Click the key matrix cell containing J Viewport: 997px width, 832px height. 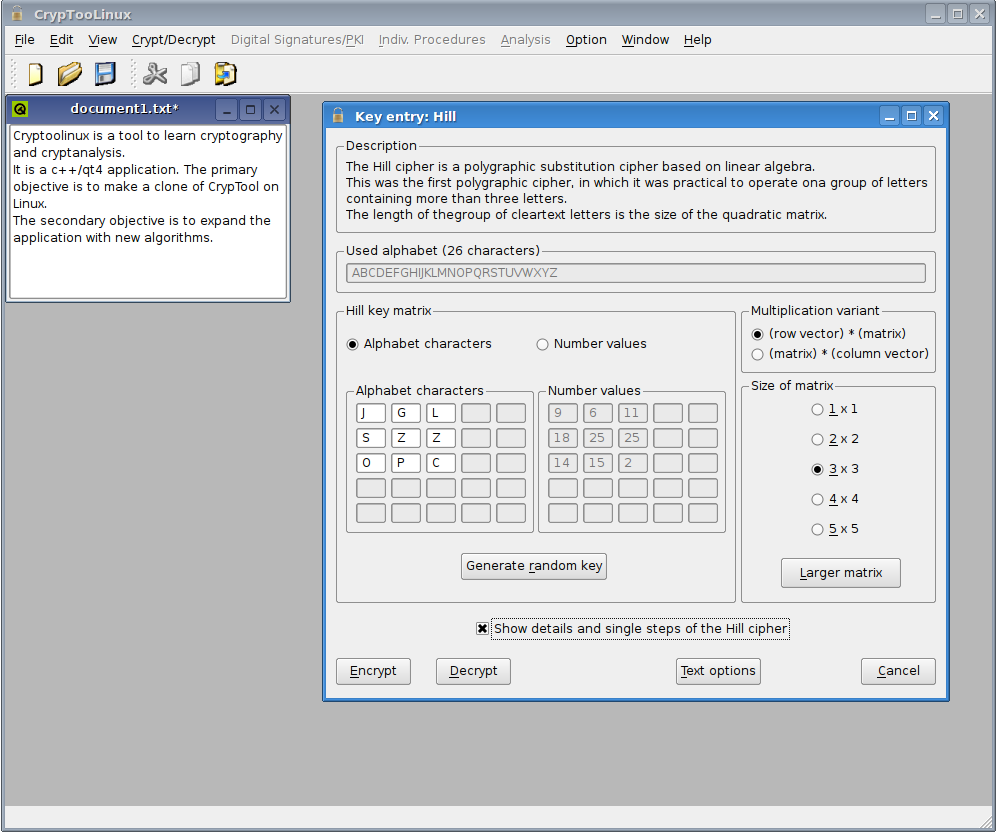point(371,413)
